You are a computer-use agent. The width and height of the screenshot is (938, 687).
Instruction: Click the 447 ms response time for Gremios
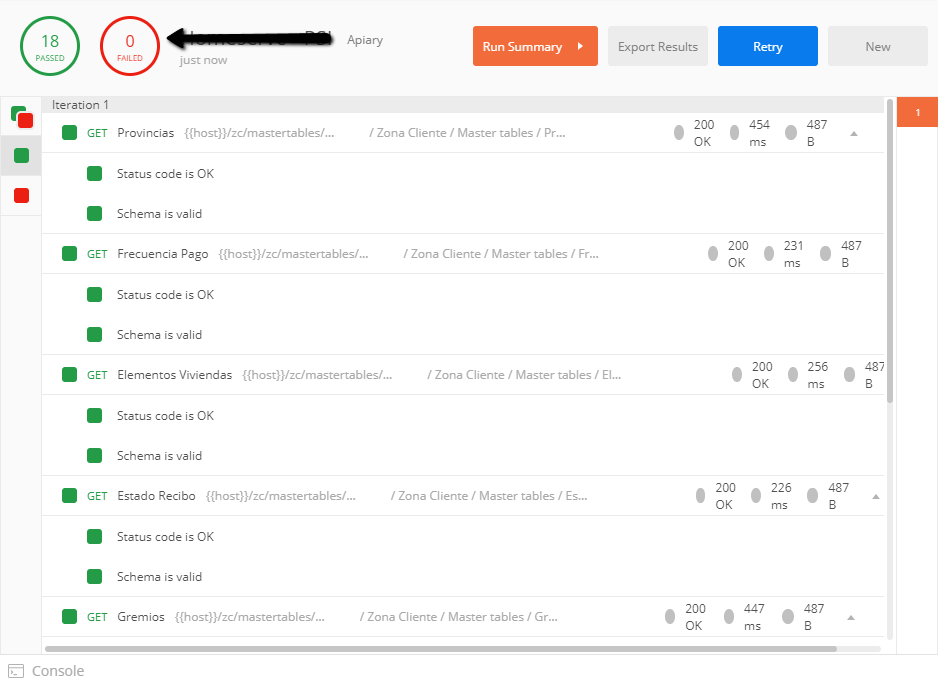click(x=754, y=616)
